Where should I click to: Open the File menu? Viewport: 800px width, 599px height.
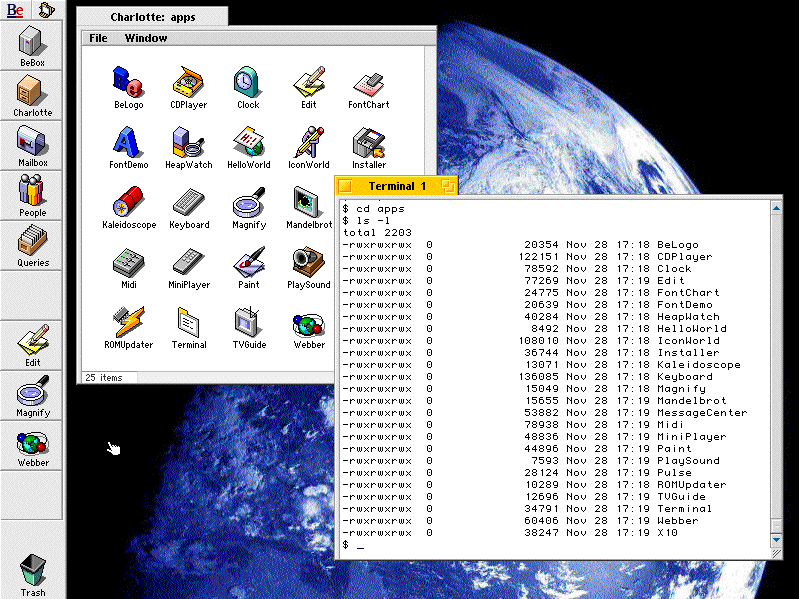[98, 38]
